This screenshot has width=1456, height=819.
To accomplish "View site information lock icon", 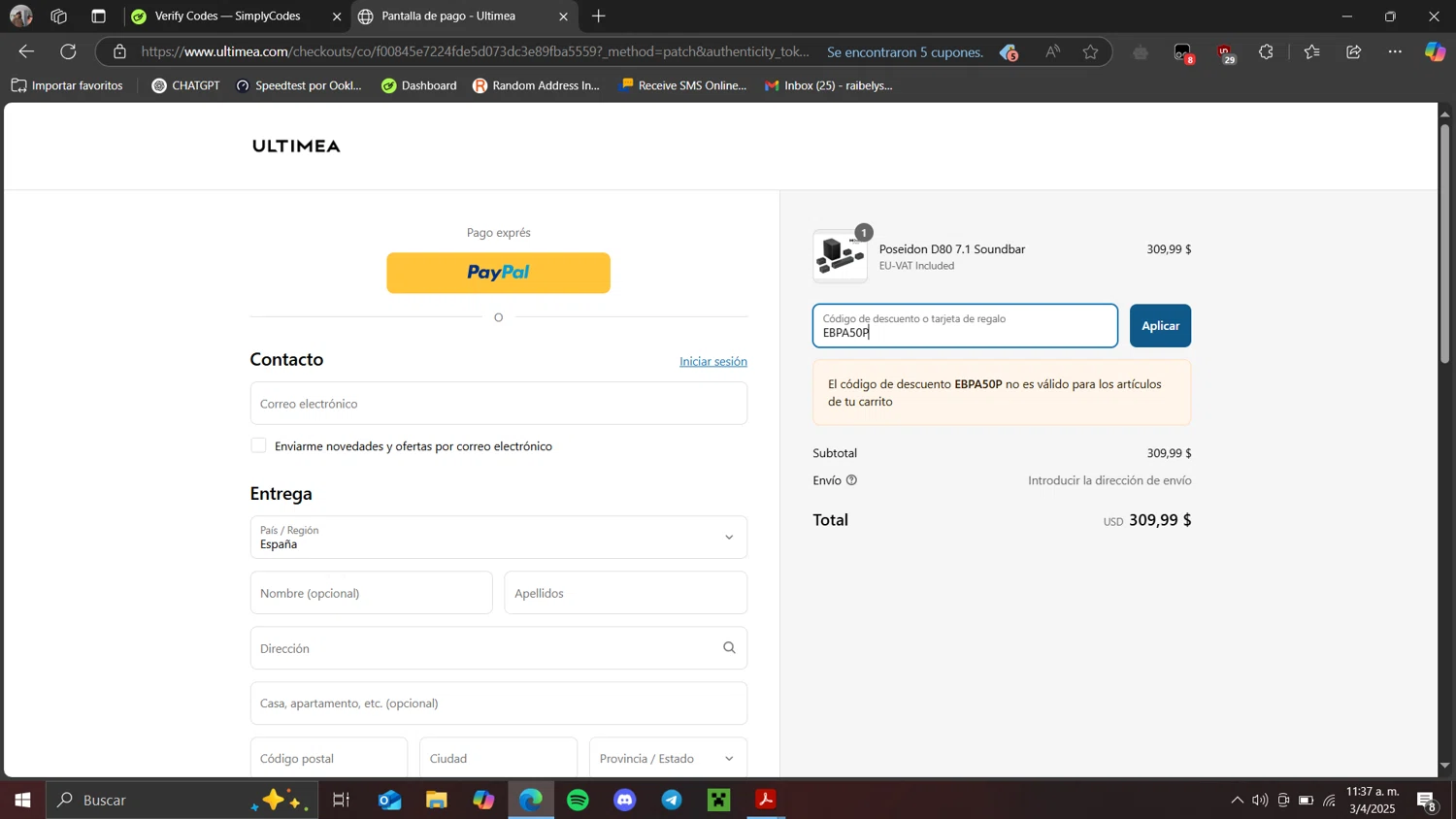I will pyautogui.click(x=119, y=52).
